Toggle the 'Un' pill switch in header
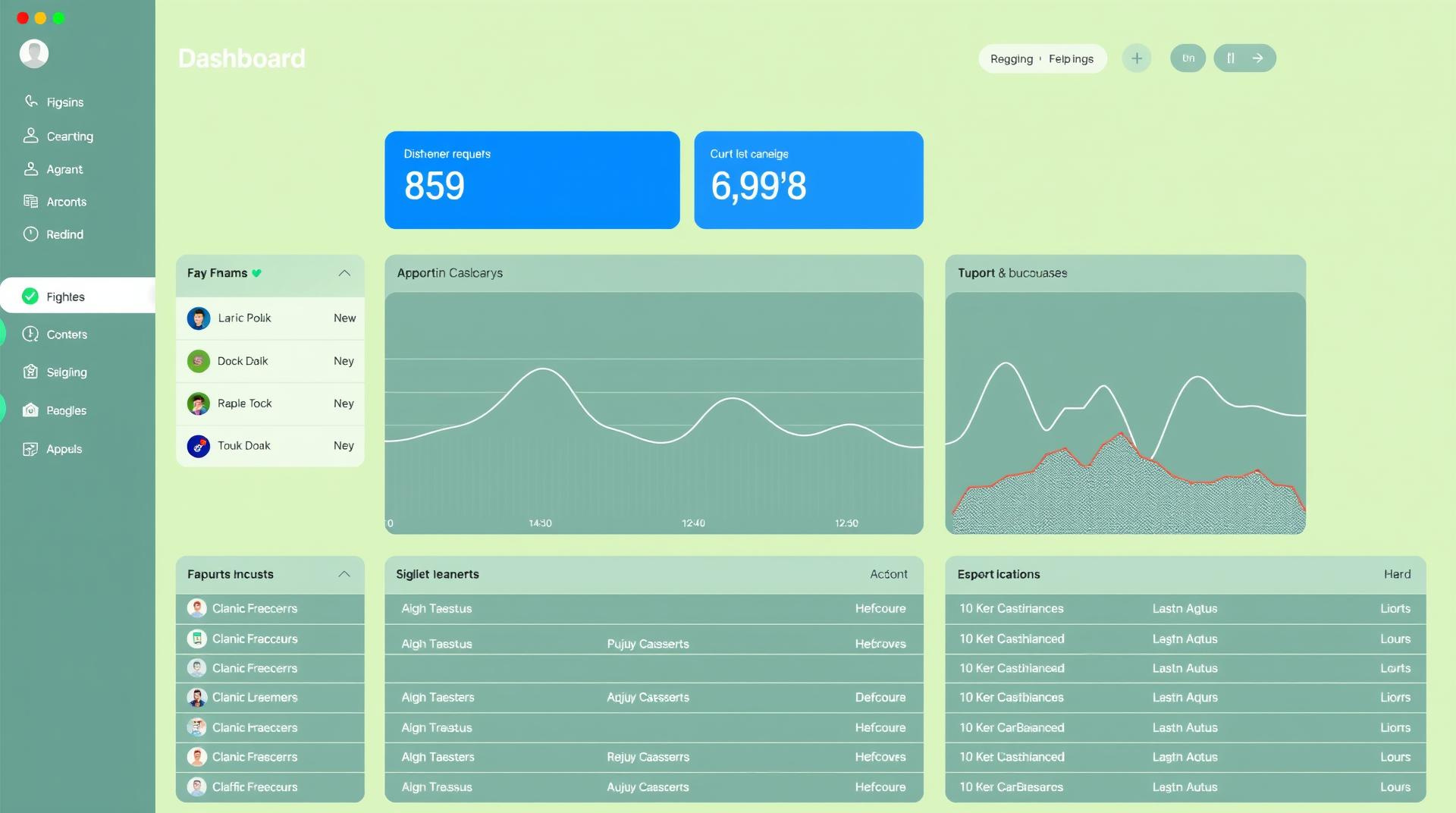The width and height of the screenshot is (1456, 813). tap(1188, 58)
